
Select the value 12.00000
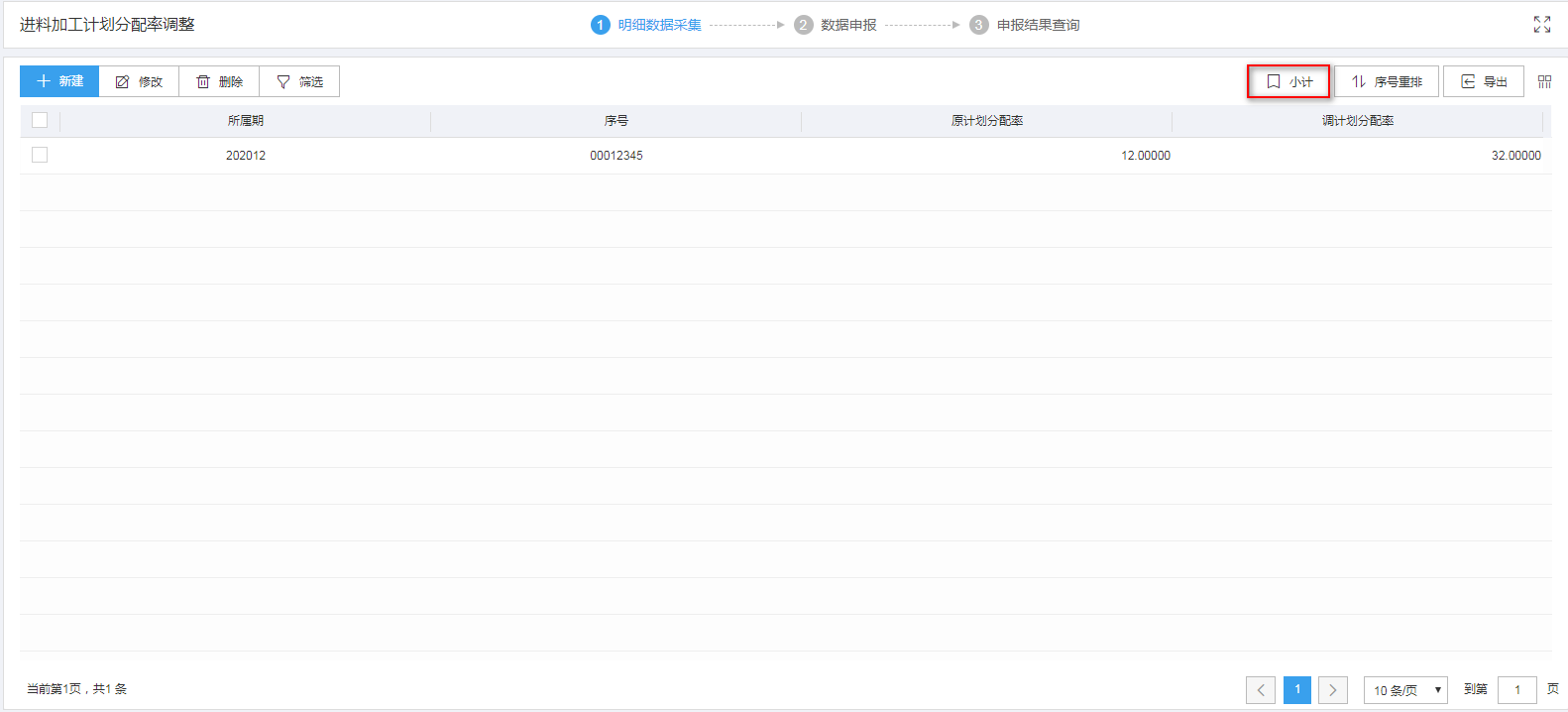click(x=1146, y=156)
